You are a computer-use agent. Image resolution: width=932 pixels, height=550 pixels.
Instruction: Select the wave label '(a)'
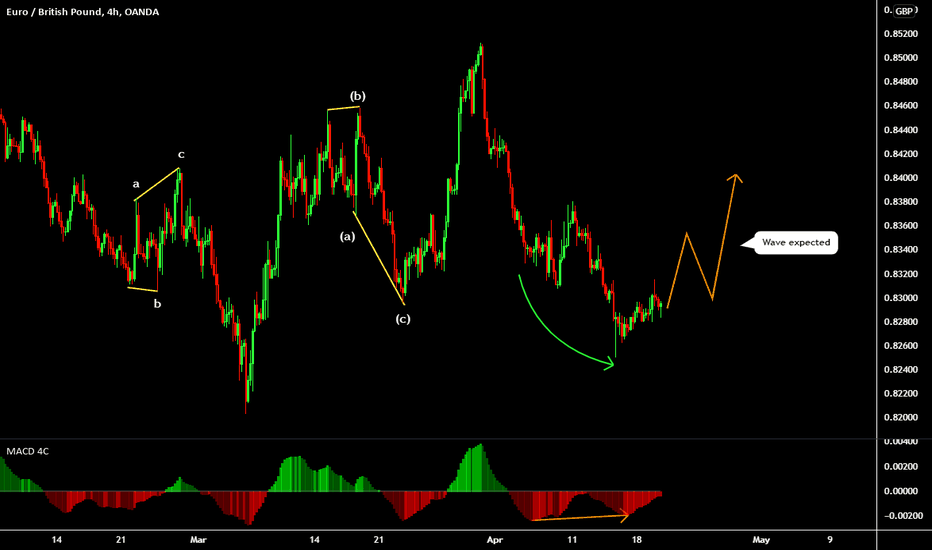click(347, 236)
